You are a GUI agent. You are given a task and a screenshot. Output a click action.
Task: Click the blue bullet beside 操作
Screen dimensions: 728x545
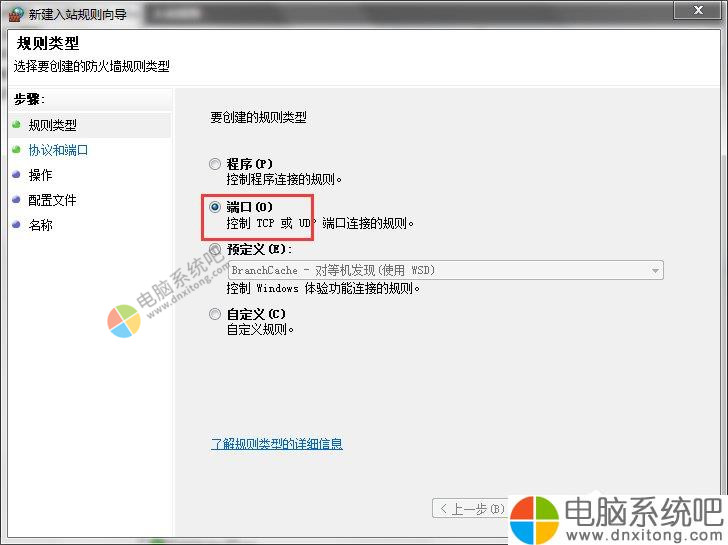[x=16, y=175]
